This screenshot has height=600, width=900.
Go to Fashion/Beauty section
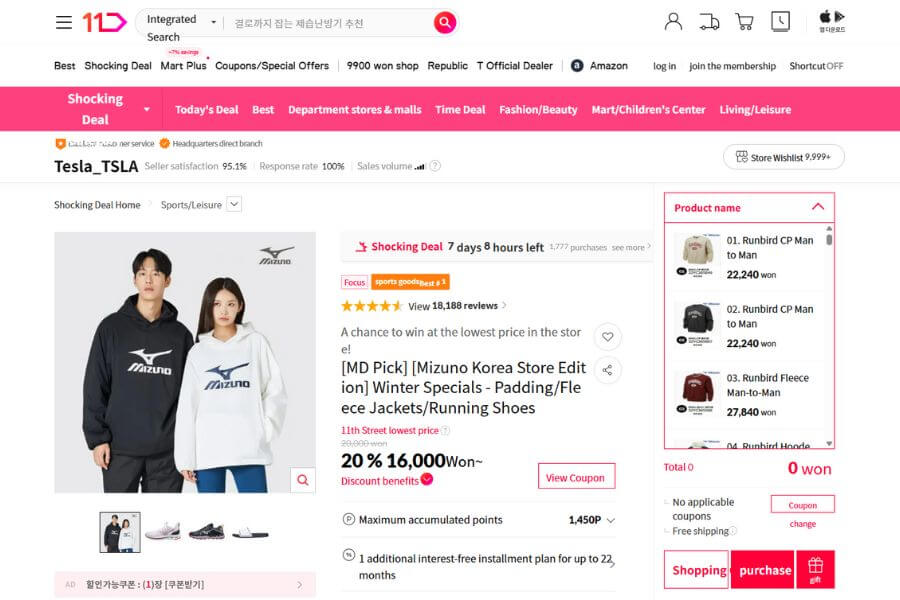[538, 109]
